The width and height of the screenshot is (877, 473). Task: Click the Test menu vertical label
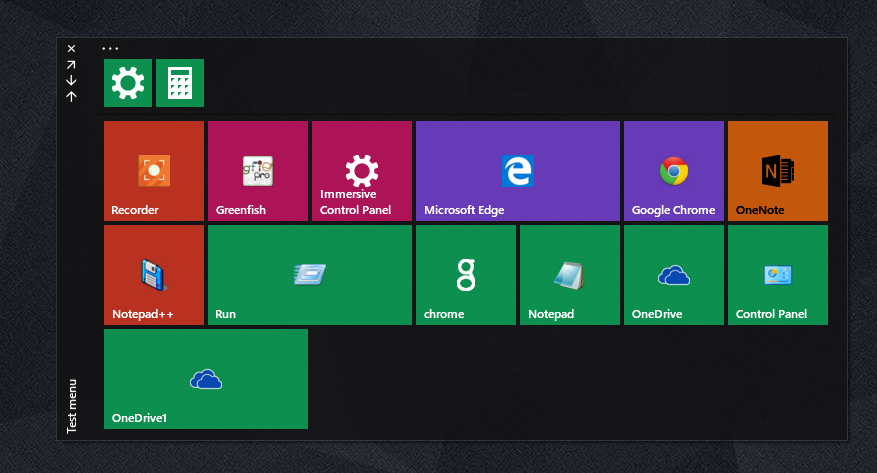coord(72,406)
